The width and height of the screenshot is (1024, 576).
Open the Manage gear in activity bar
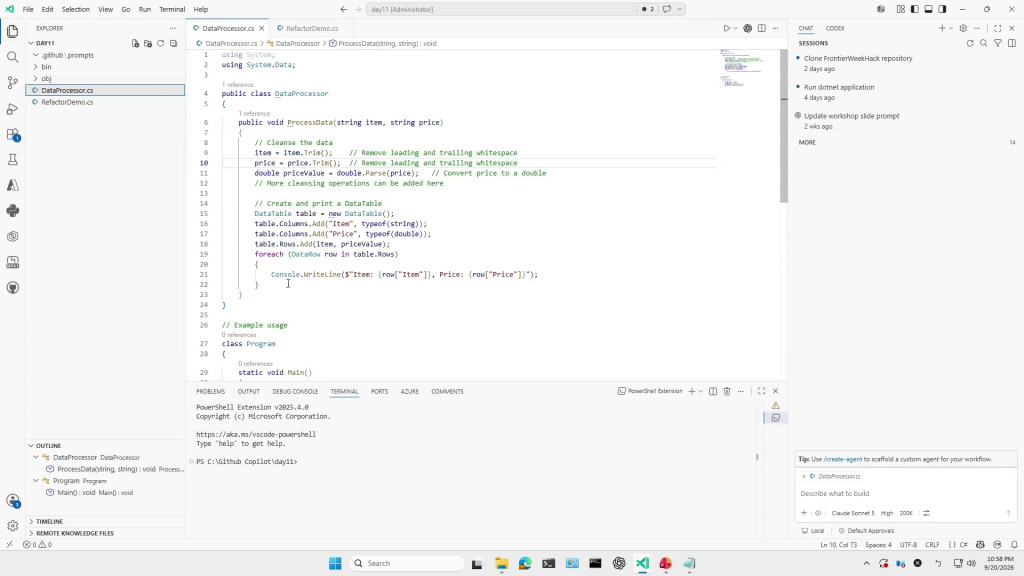click(12, 526)
